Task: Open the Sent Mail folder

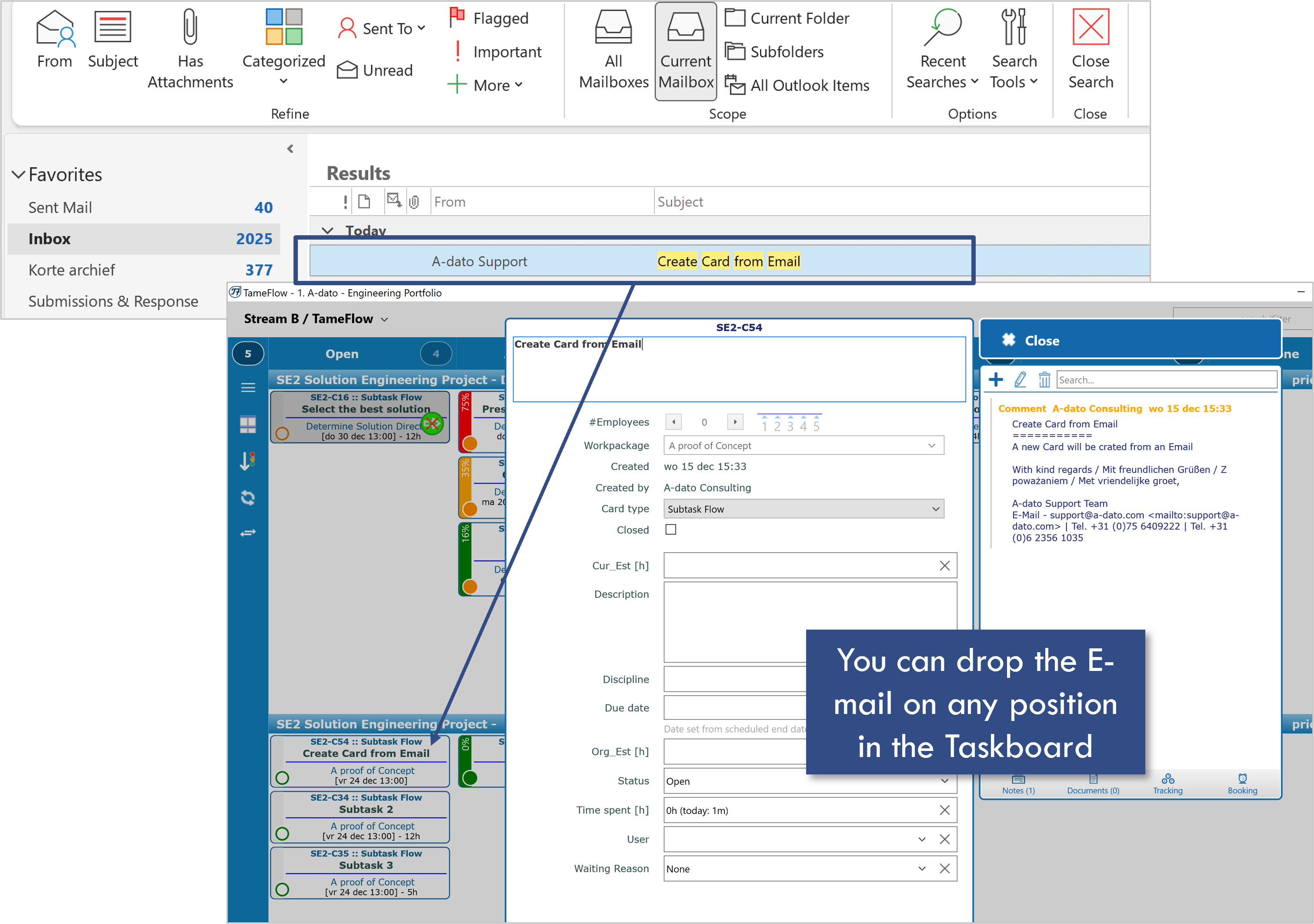Action: (143, 207)
